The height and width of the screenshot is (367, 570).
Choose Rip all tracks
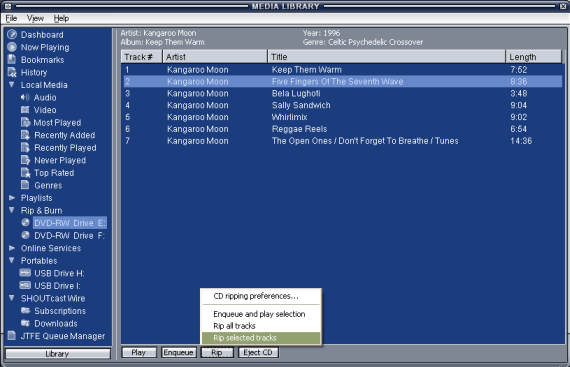pos(261,326)
